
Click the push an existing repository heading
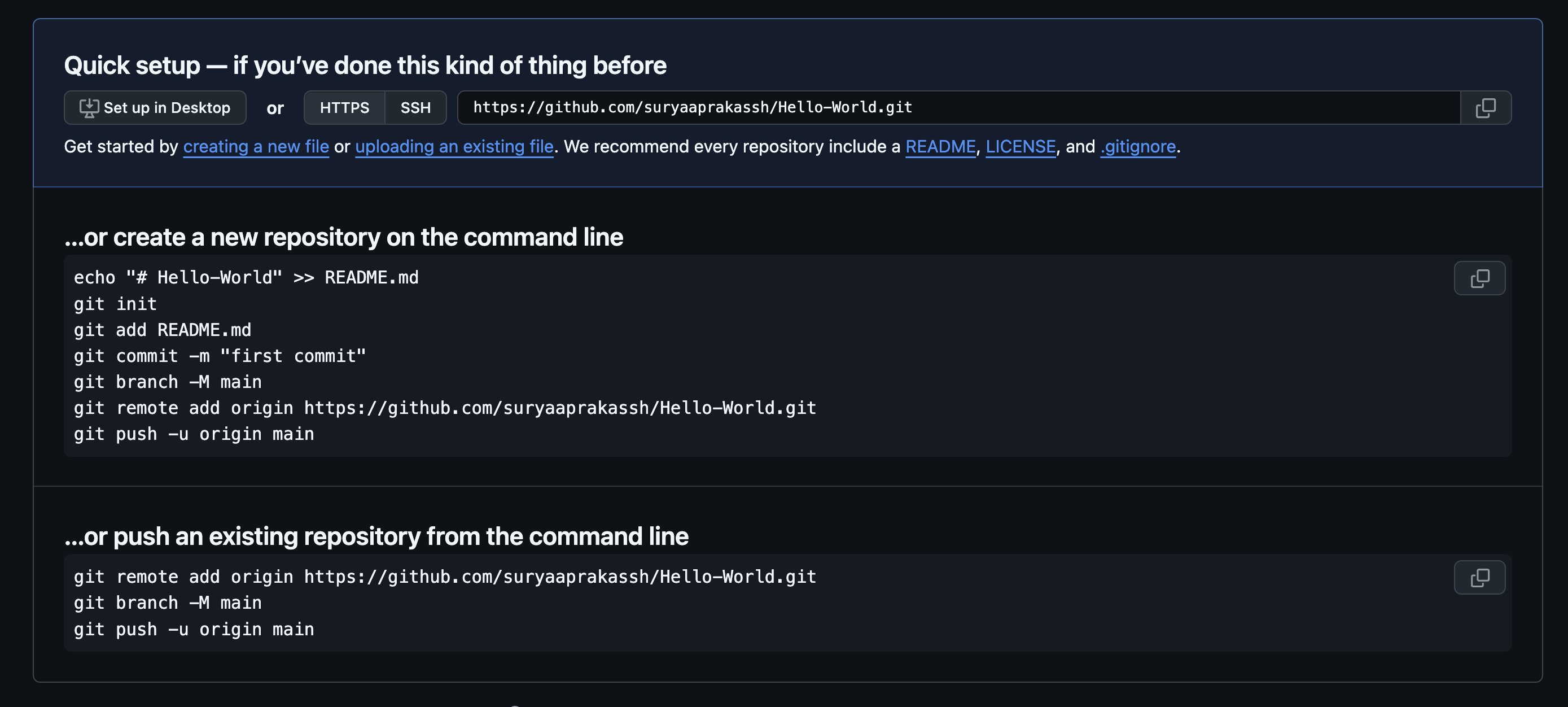pyautogui.click(x=376, y=536)
